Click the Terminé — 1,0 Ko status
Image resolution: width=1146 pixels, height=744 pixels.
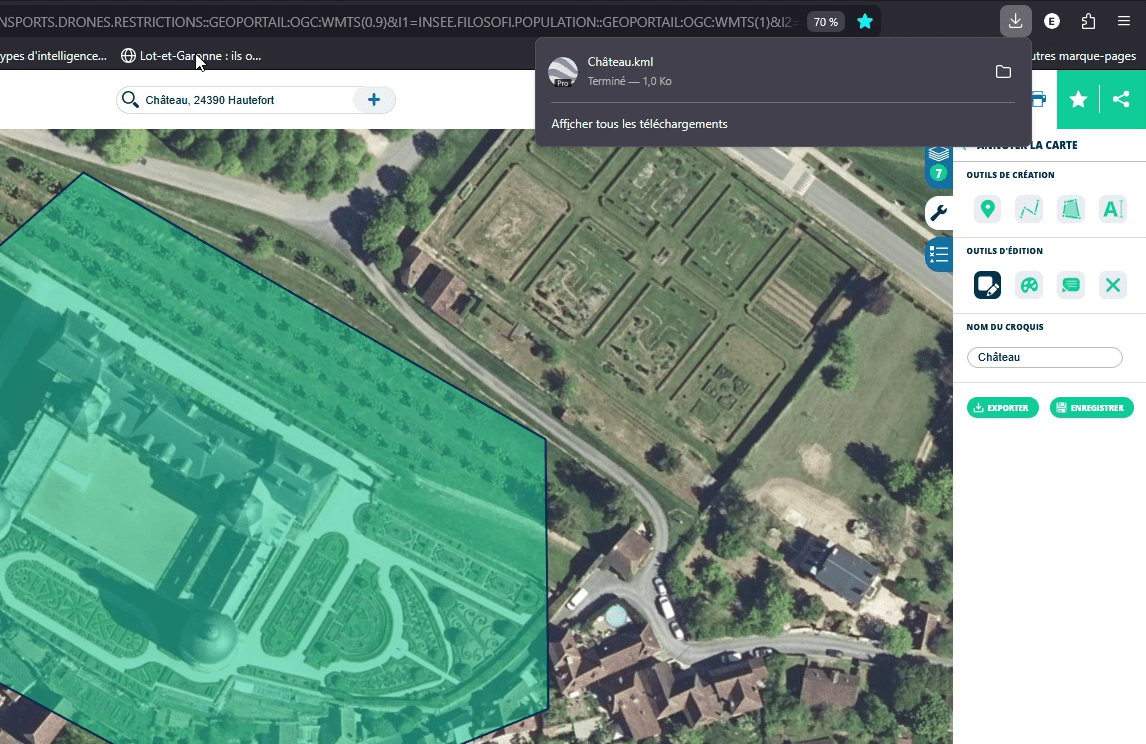point(629,81)
